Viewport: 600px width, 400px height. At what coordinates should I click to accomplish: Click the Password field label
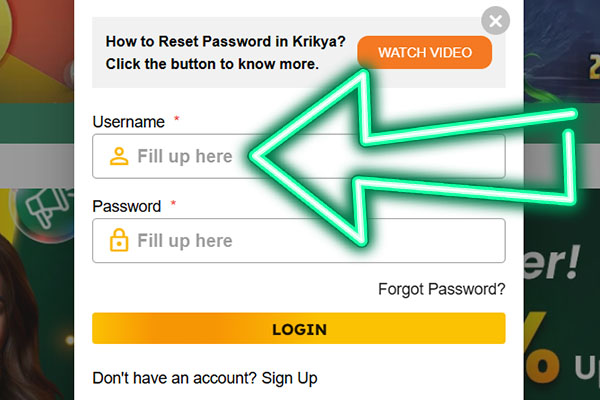point(126,206)
